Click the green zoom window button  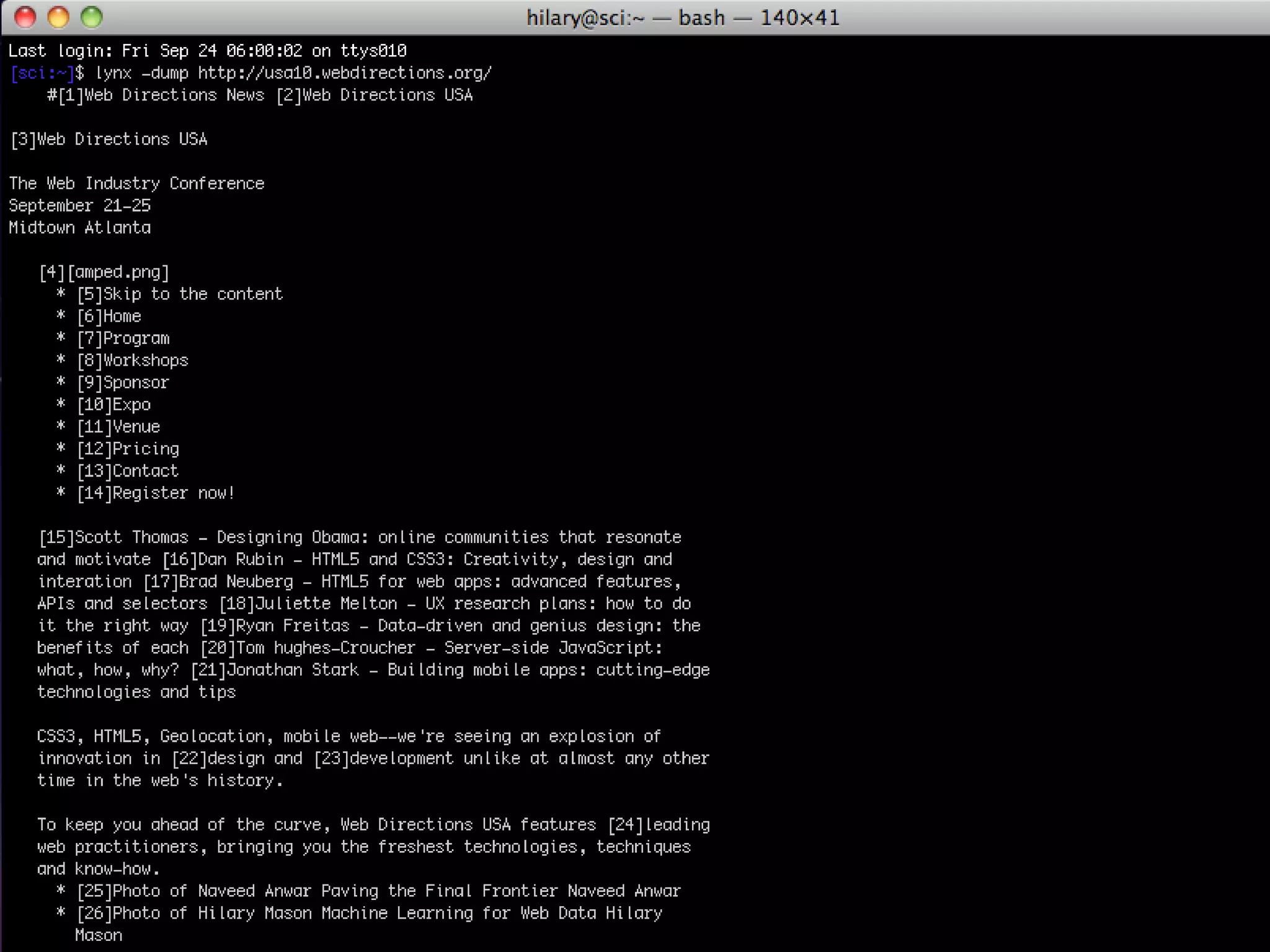coord(92,17)
